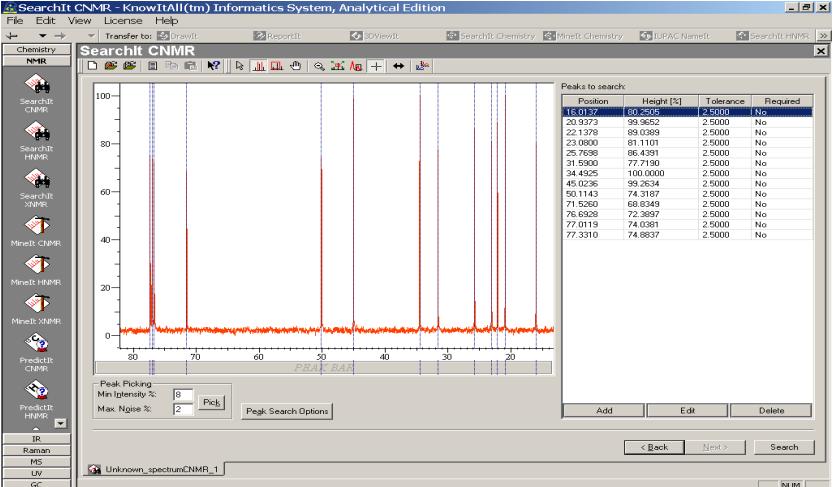Image resolution: width=834 pixels, height=487 pixels.
Task: Click the forward navigation arrow in the toolbar
Action: point(60,36)
